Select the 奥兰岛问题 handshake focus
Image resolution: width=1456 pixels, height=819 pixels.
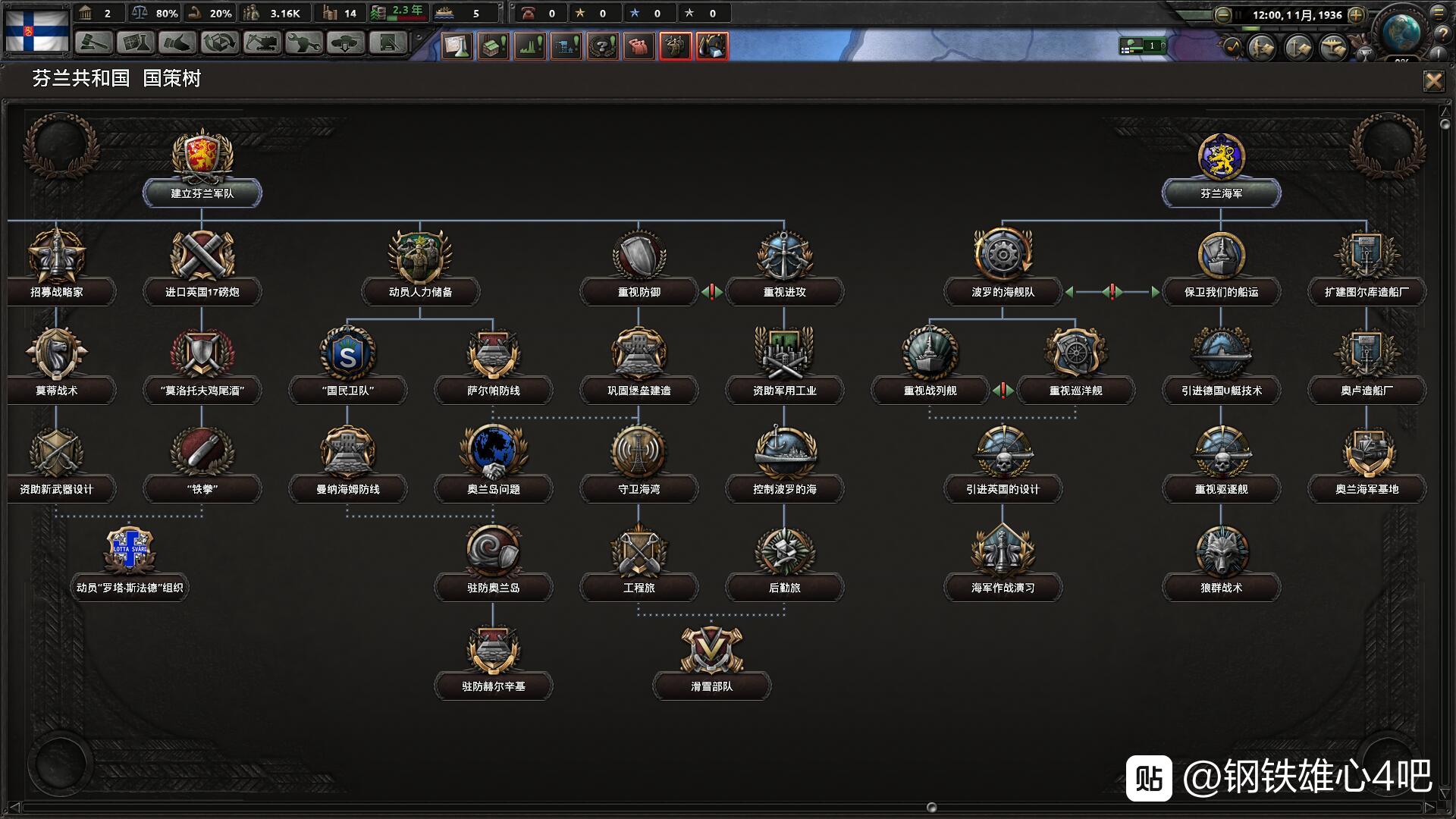pos(493,464)
